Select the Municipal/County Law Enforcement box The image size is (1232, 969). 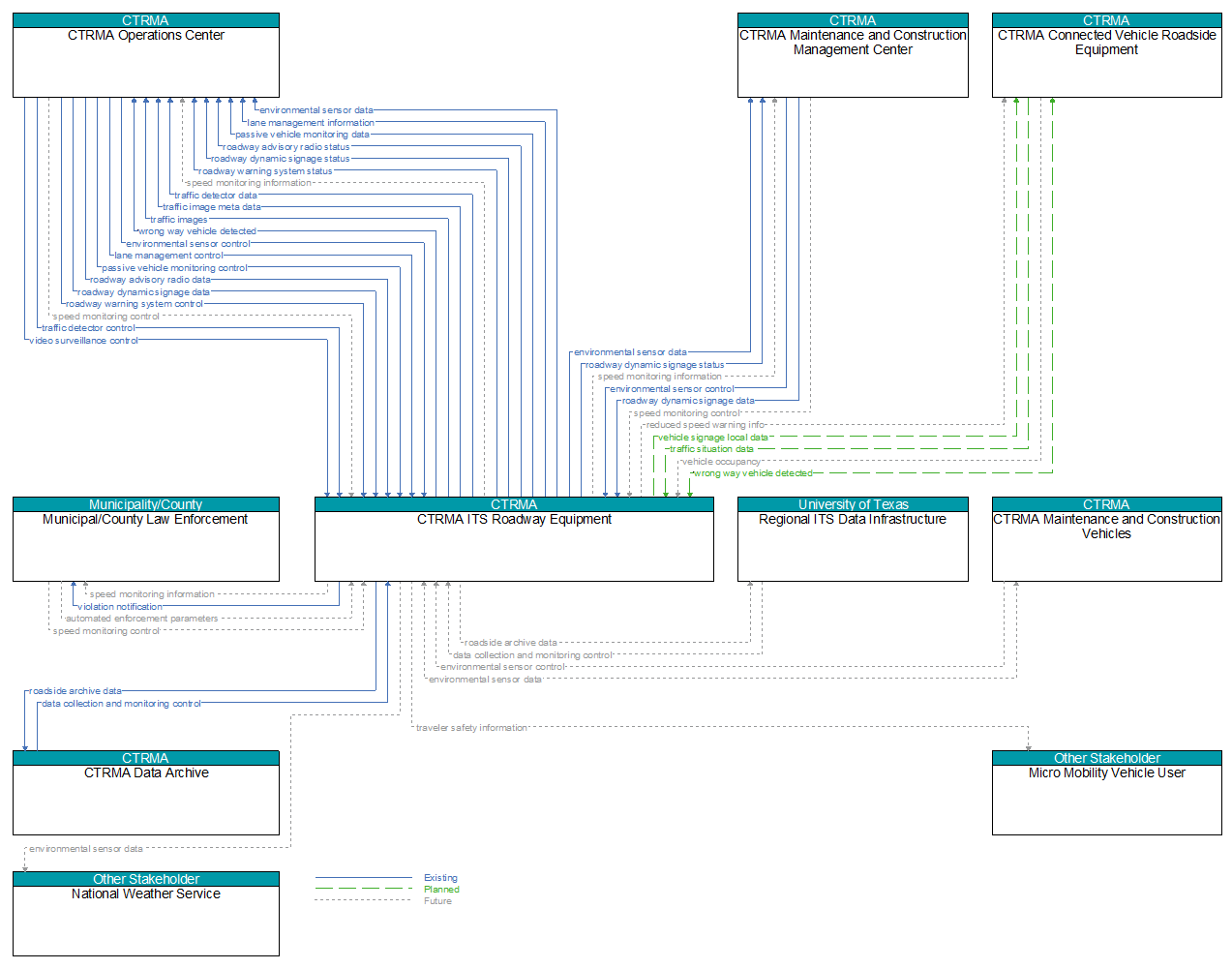pos(146,539)
